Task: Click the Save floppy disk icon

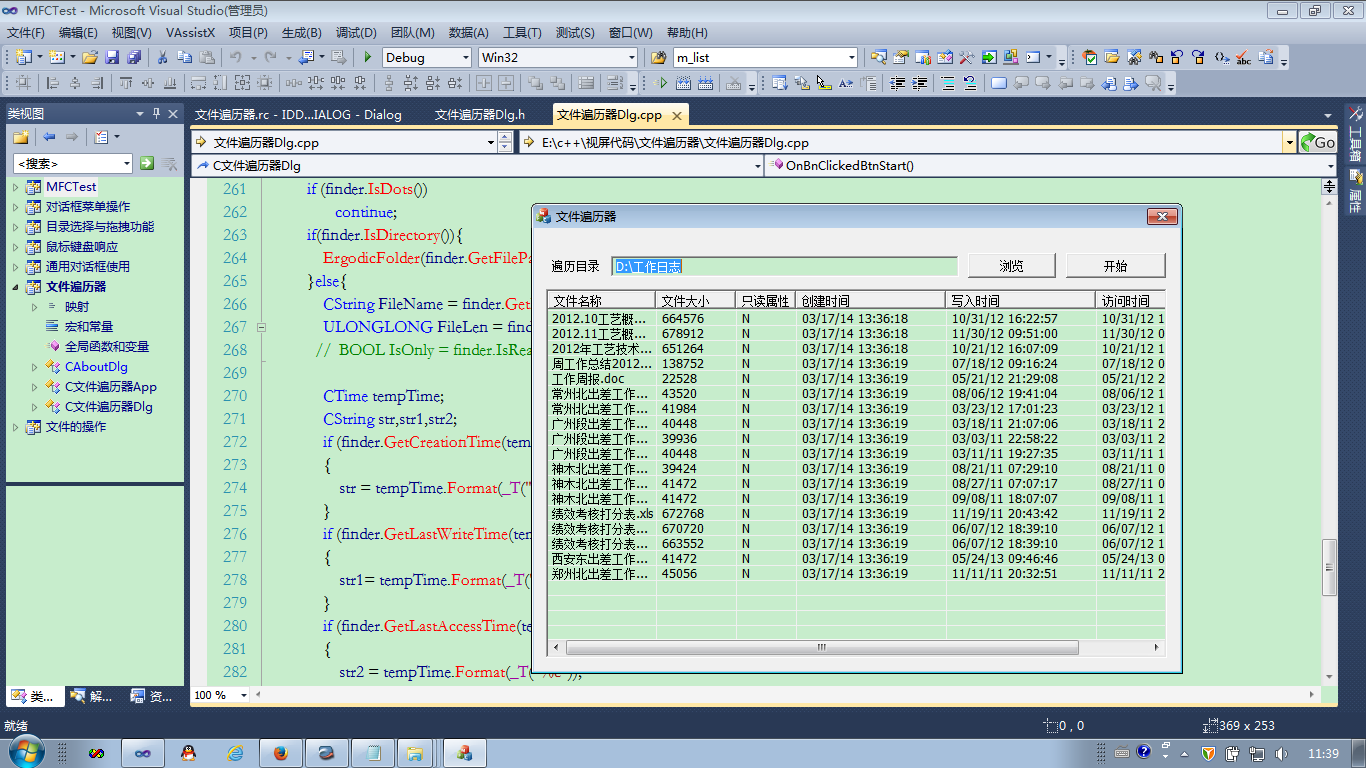Action: 112,57
